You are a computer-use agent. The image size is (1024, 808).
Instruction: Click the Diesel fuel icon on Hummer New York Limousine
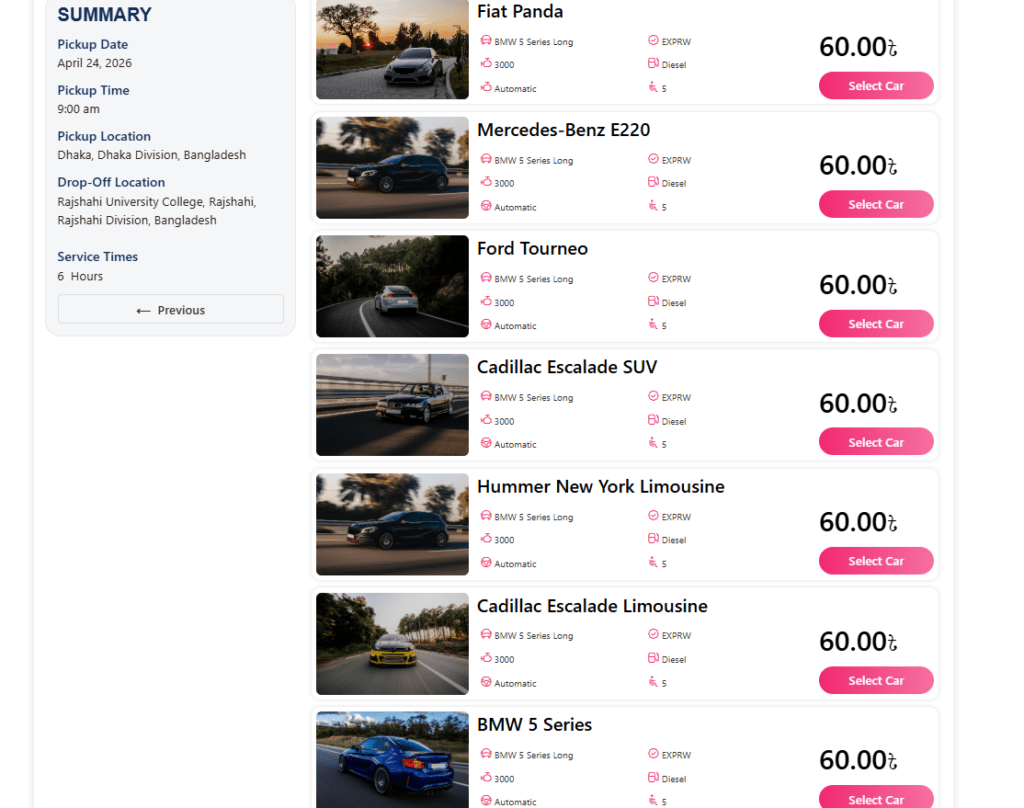pos(653,539)
